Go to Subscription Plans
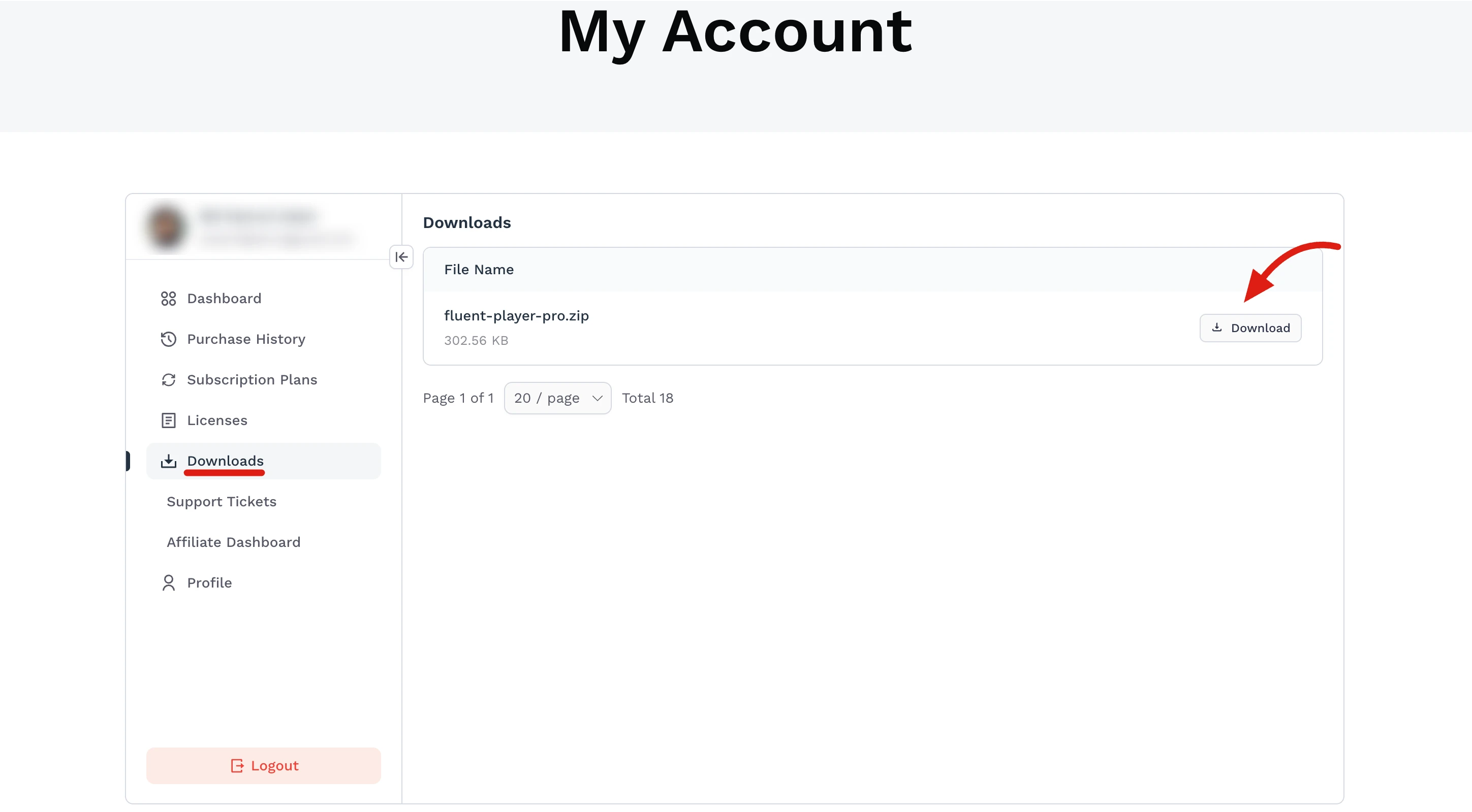Screen dimensions: 1472x812 263,380
